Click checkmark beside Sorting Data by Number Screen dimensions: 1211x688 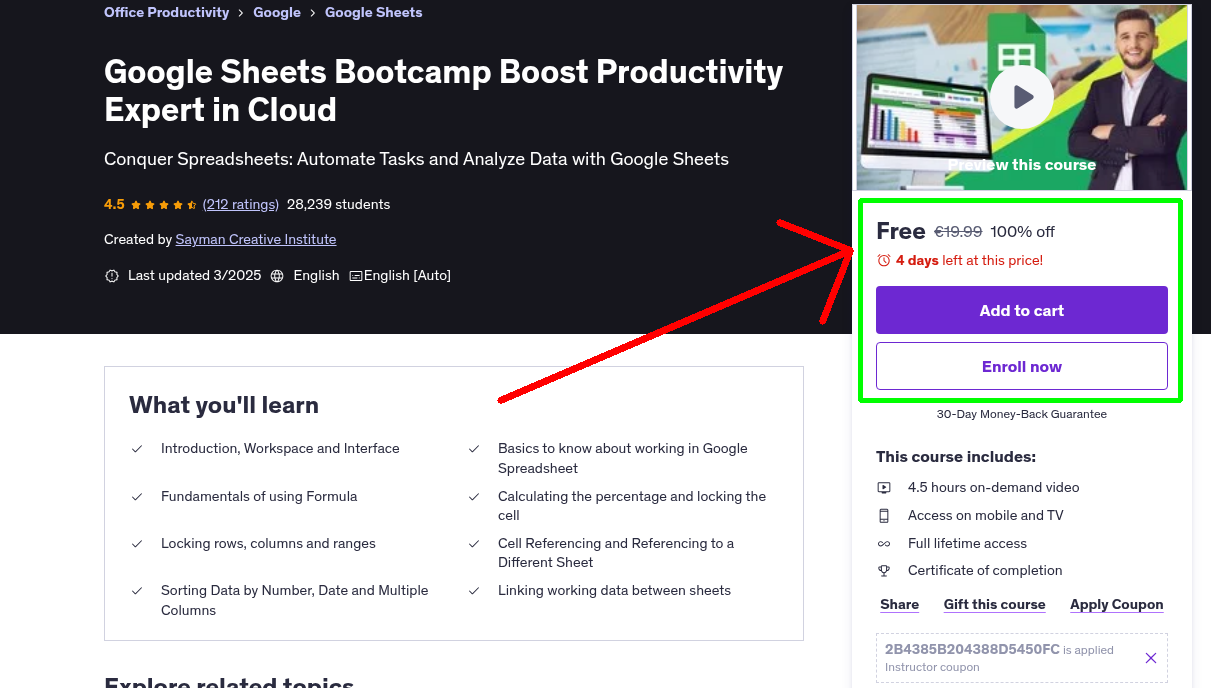pos(137,591)
